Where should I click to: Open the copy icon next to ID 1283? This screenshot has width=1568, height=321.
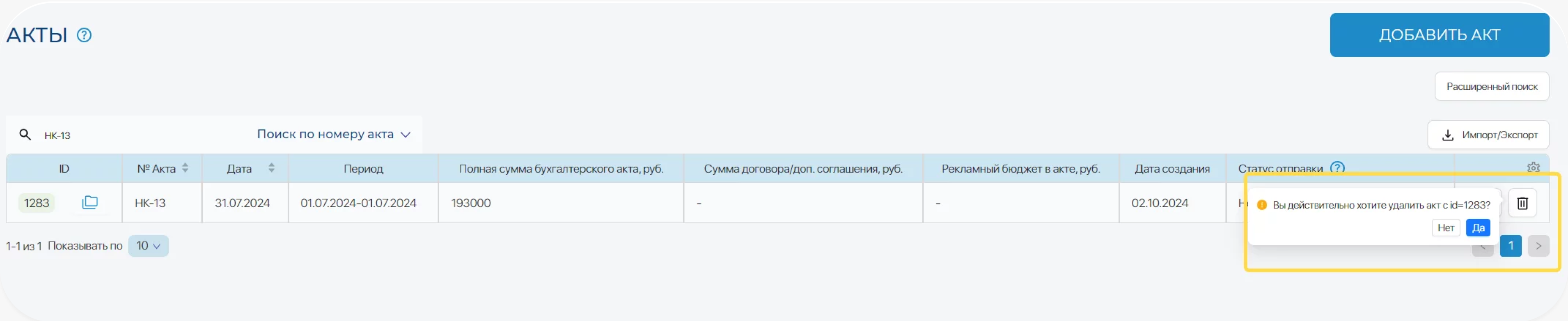pyautogui.click(x=90, y=202)
